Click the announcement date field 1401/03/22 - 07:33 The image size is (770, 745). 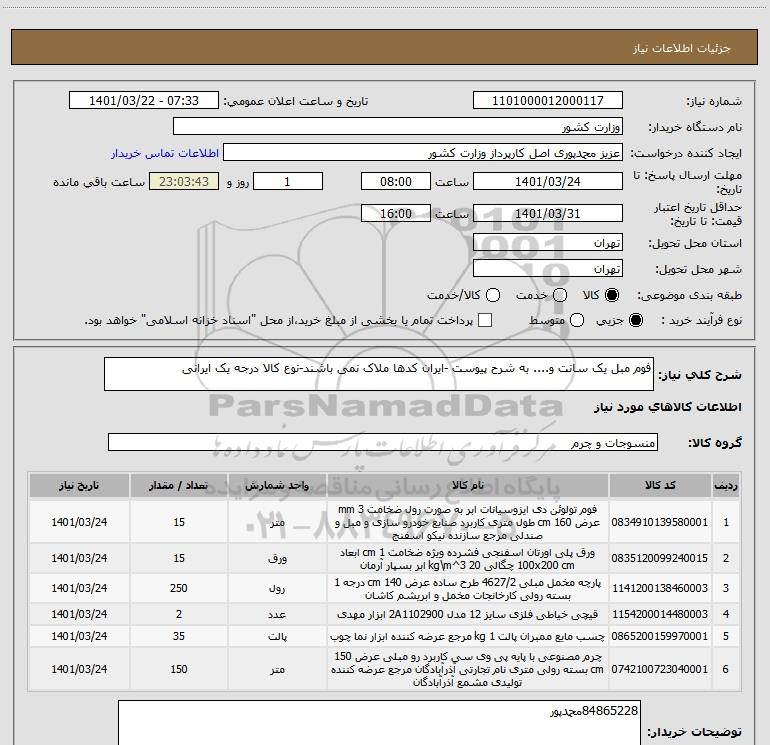point(144,100)
